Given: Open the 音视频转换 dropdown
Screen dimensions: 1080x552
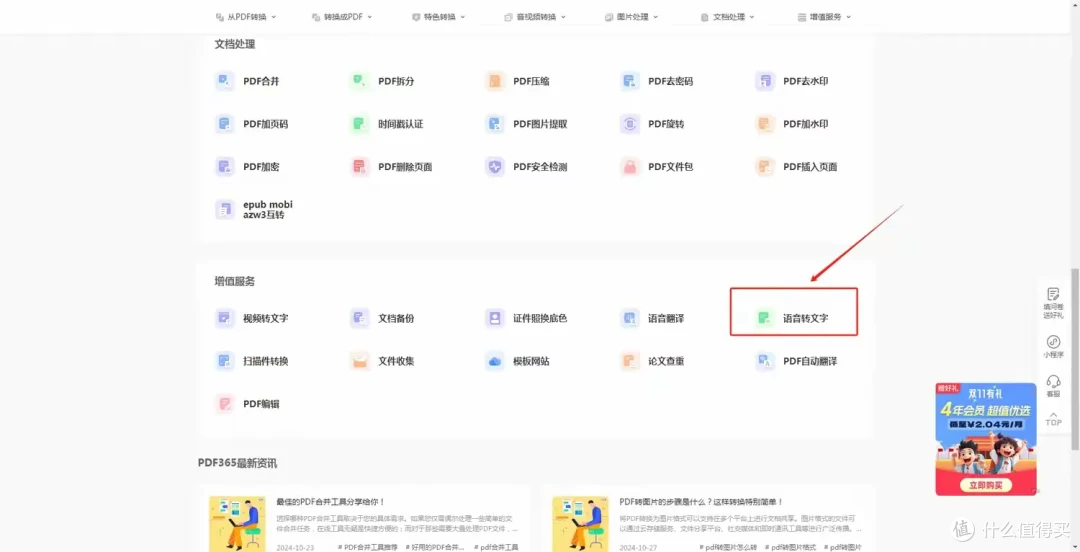Looking at the screenshot, I should pos(534,17).
